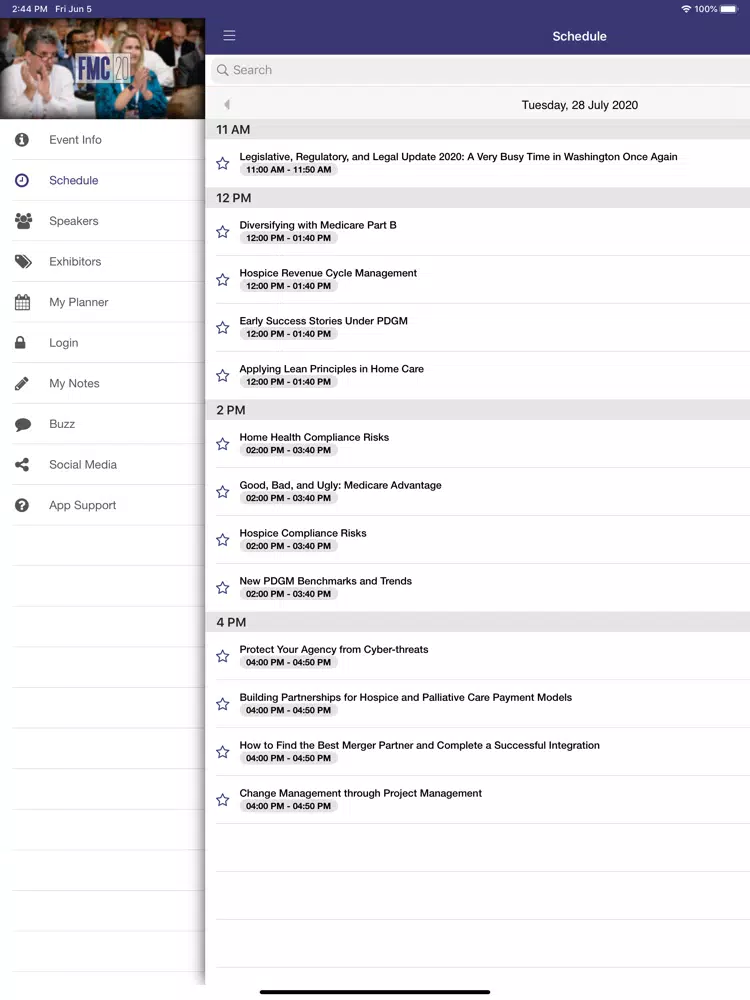The width and height of the screenshot is (750, 1000).
Task: Open Home Health Compliance Risks session
Action: [x=478, y=444]
